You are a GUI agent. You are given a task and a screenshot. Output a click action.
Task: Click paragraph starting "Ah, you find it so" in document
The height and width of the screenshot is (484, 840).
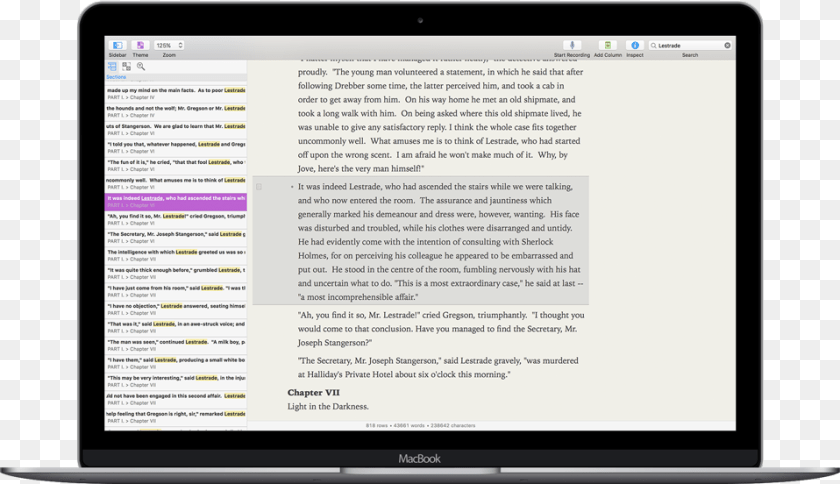[441, 329]
